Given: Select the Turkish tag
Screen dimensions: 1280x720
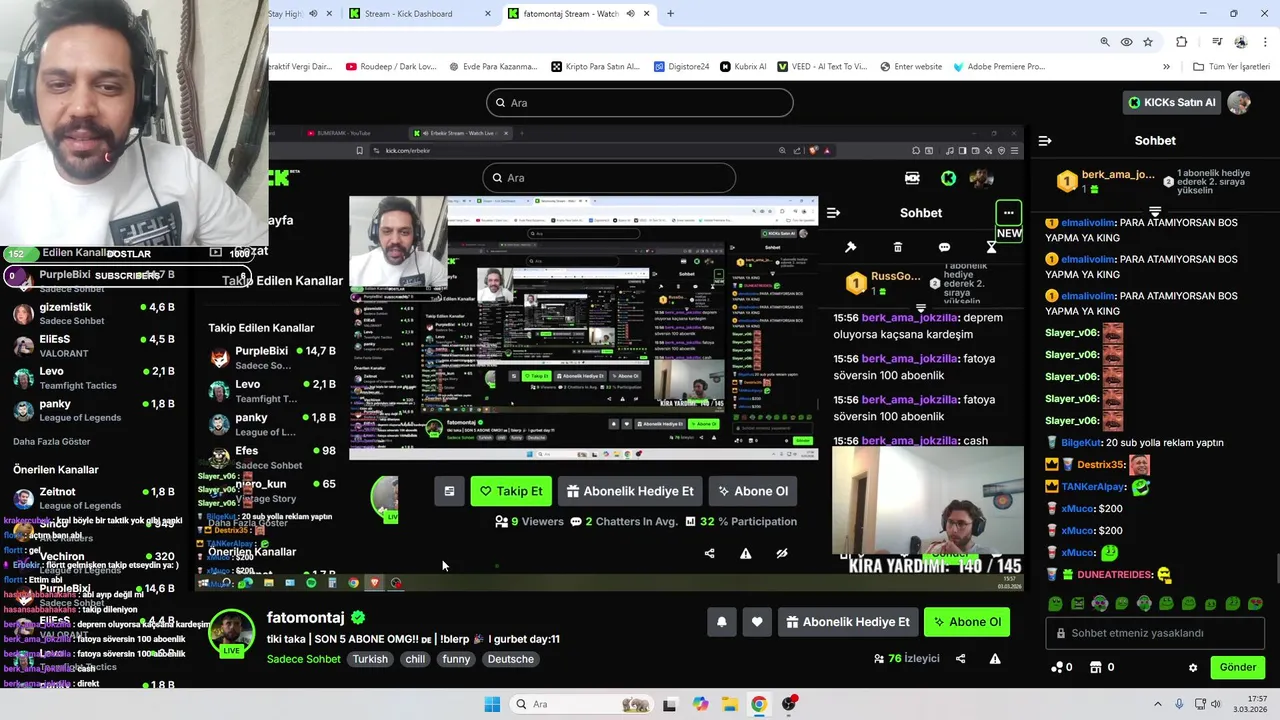Looking at the screenshot, I should tap(370, 659).
